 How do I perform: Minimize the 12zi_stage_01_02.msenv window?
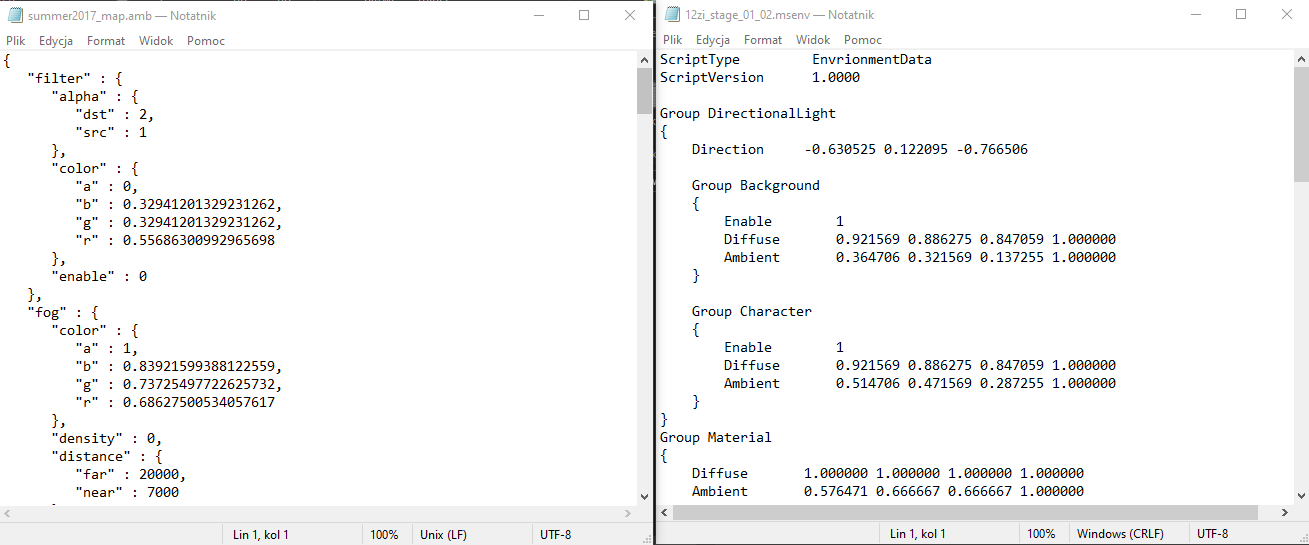pos(1196,15)
